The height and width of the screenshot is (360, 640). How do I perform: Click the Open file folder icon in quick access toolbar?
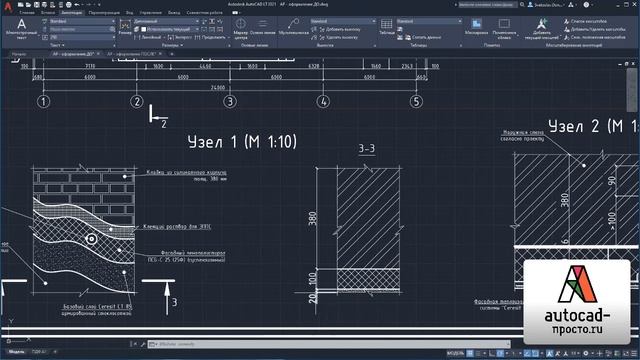28,4
